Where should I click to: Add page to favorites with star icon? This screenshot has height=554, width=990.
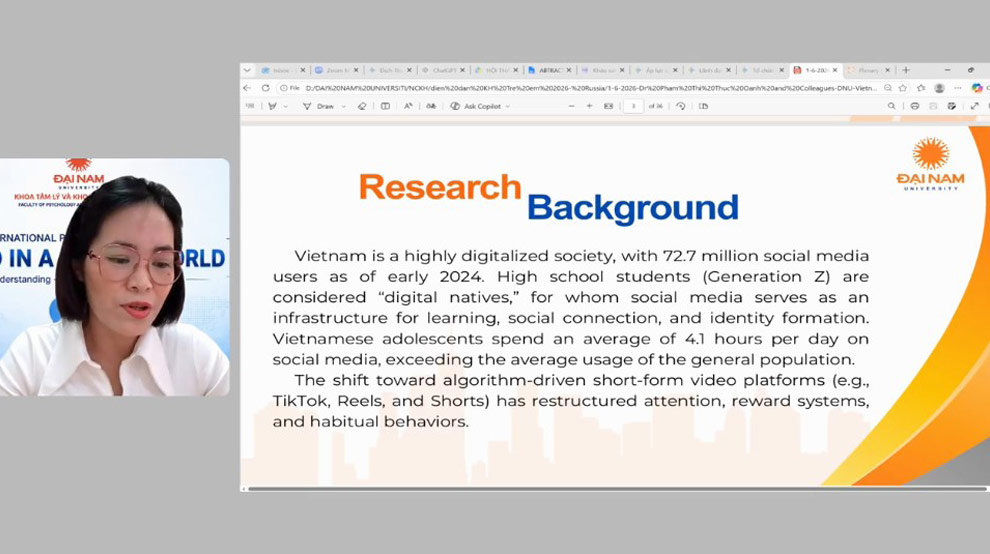[x=903, y=88]
